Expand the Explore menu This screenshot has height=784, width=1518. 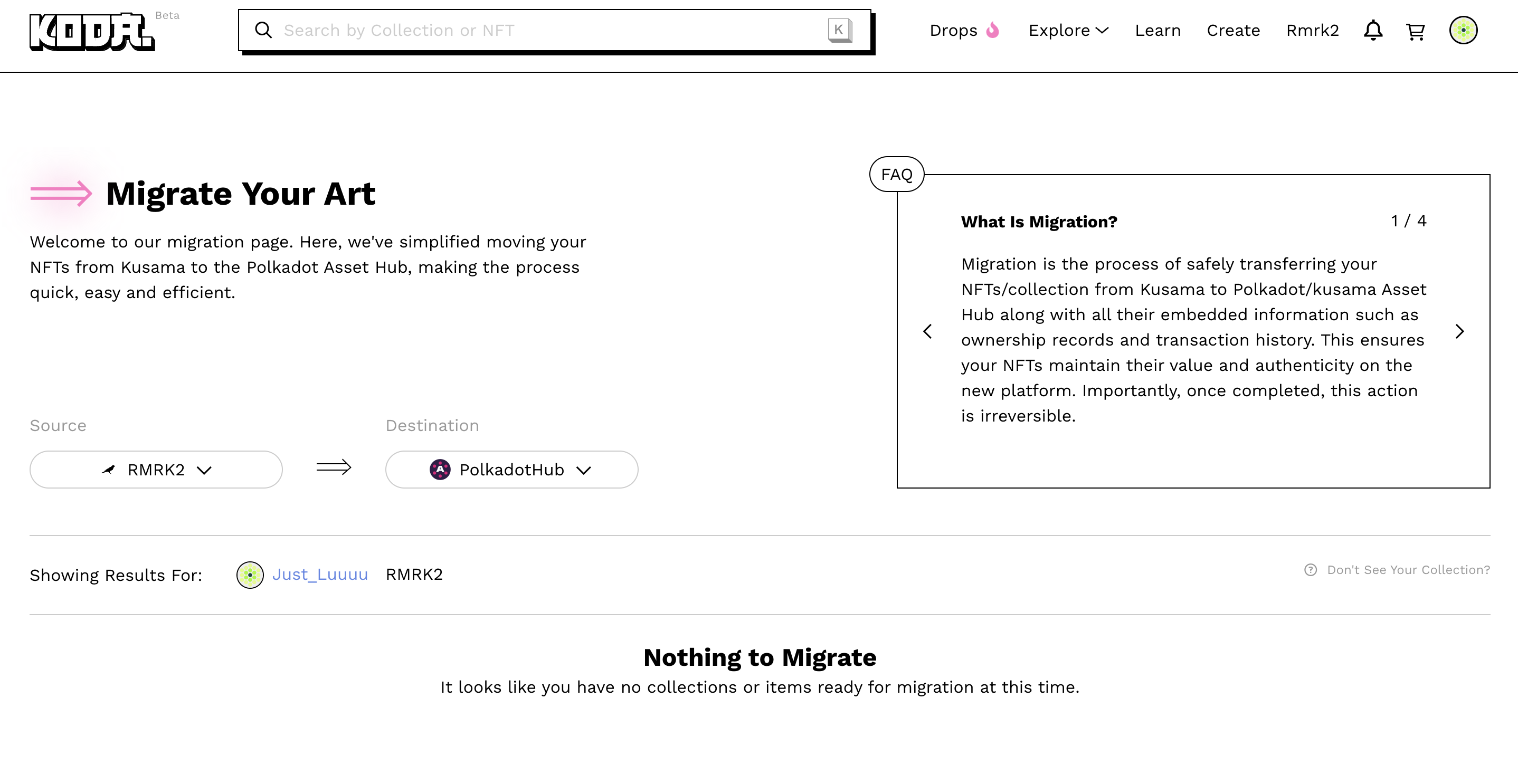[x=1068, y=30]
